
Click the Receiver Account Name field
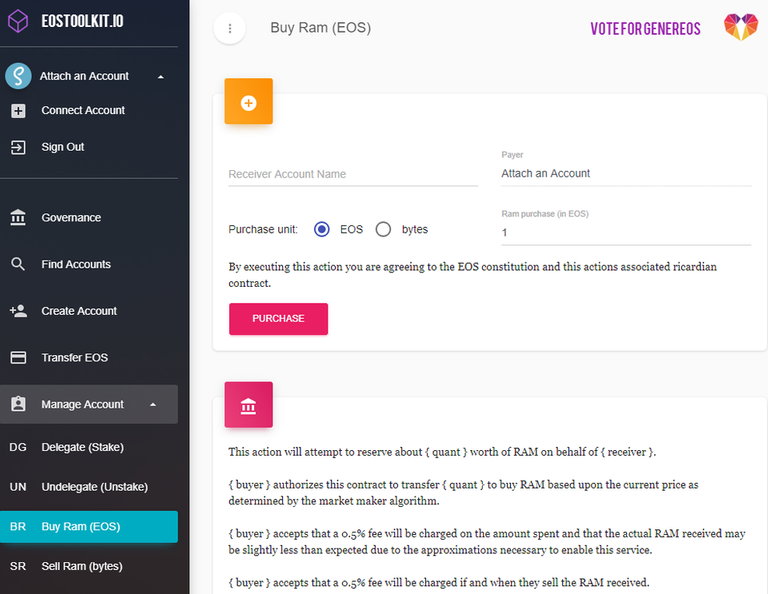coord(353,174)
